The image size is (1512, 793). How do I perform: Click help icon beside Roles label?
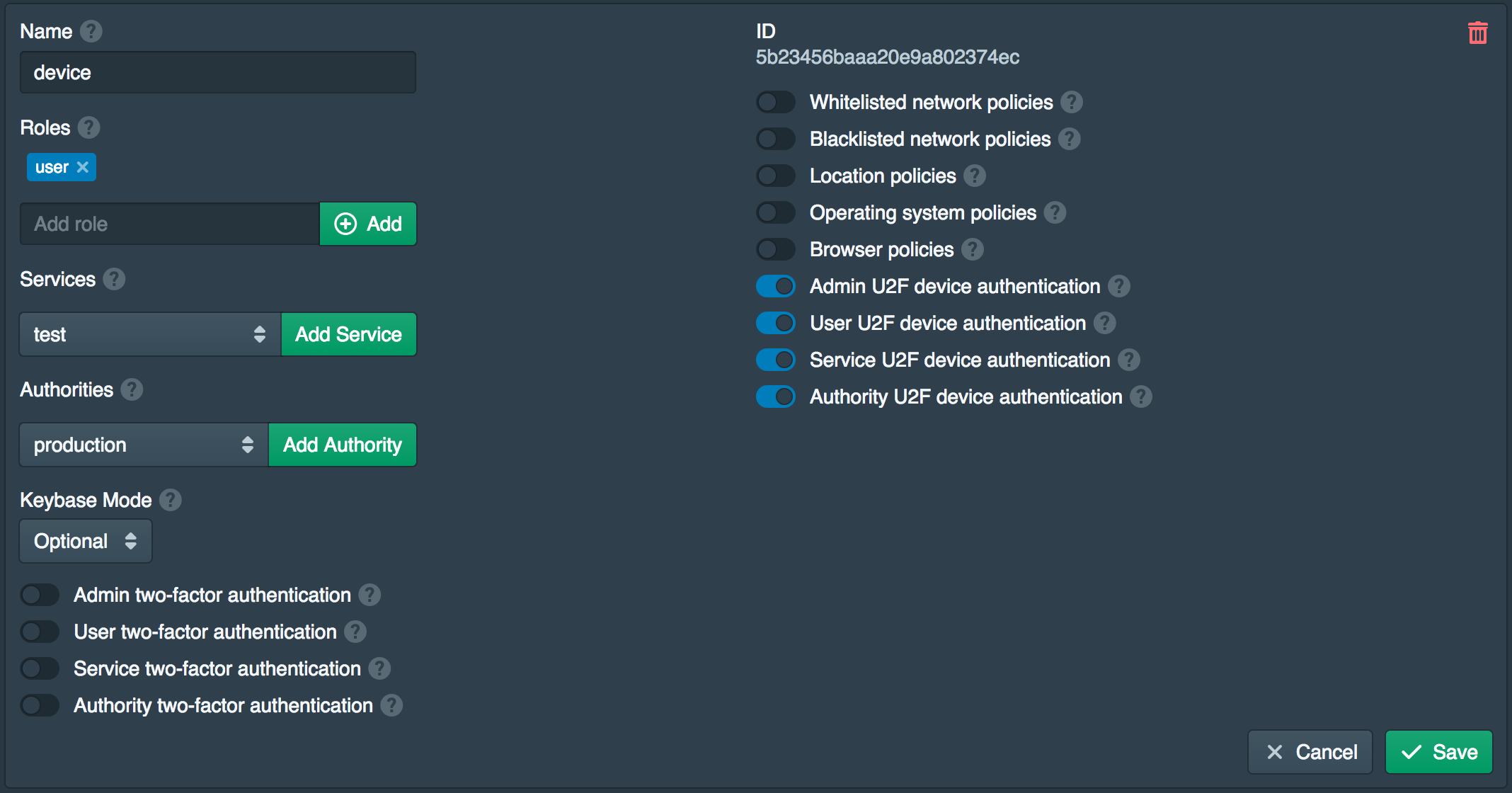89,127
